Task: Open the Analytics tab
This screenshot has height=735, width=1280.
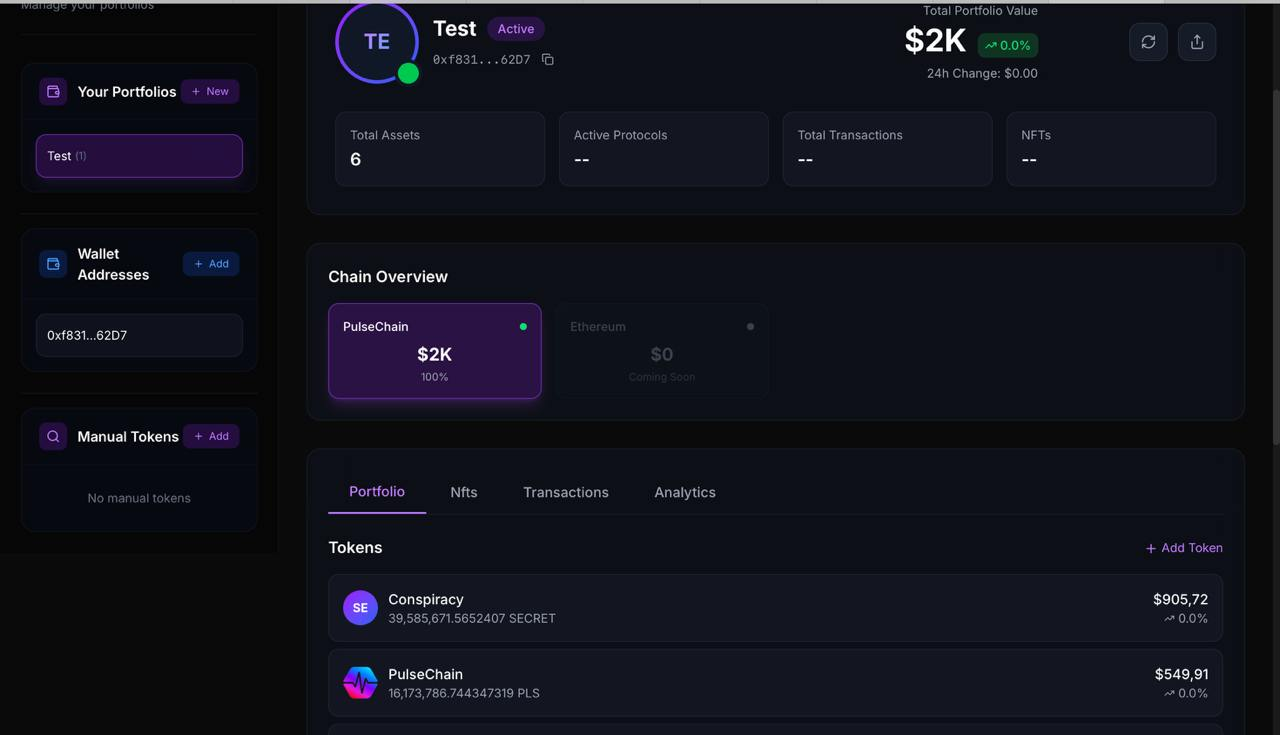Action: (685, 492)
